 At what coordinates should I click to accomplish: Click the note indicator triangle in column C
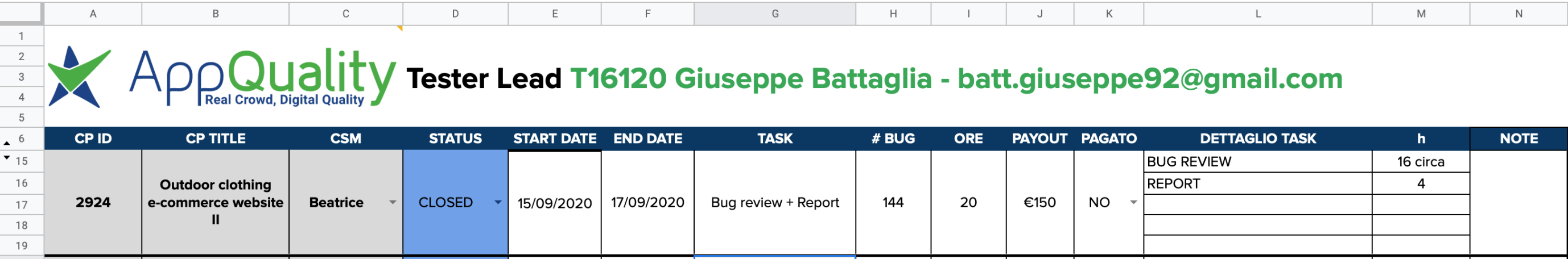click(x=400, y=28)
